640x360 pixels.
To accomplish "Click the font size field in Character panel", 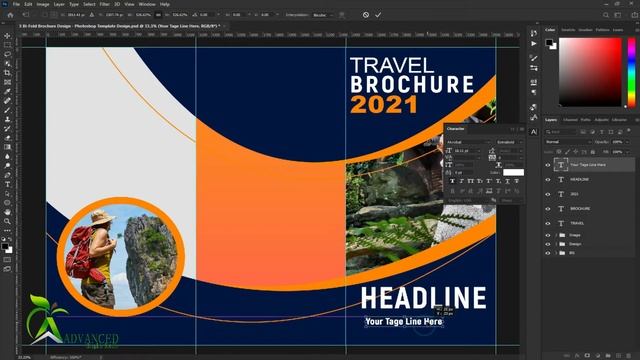I will click(x=467, y=151).
